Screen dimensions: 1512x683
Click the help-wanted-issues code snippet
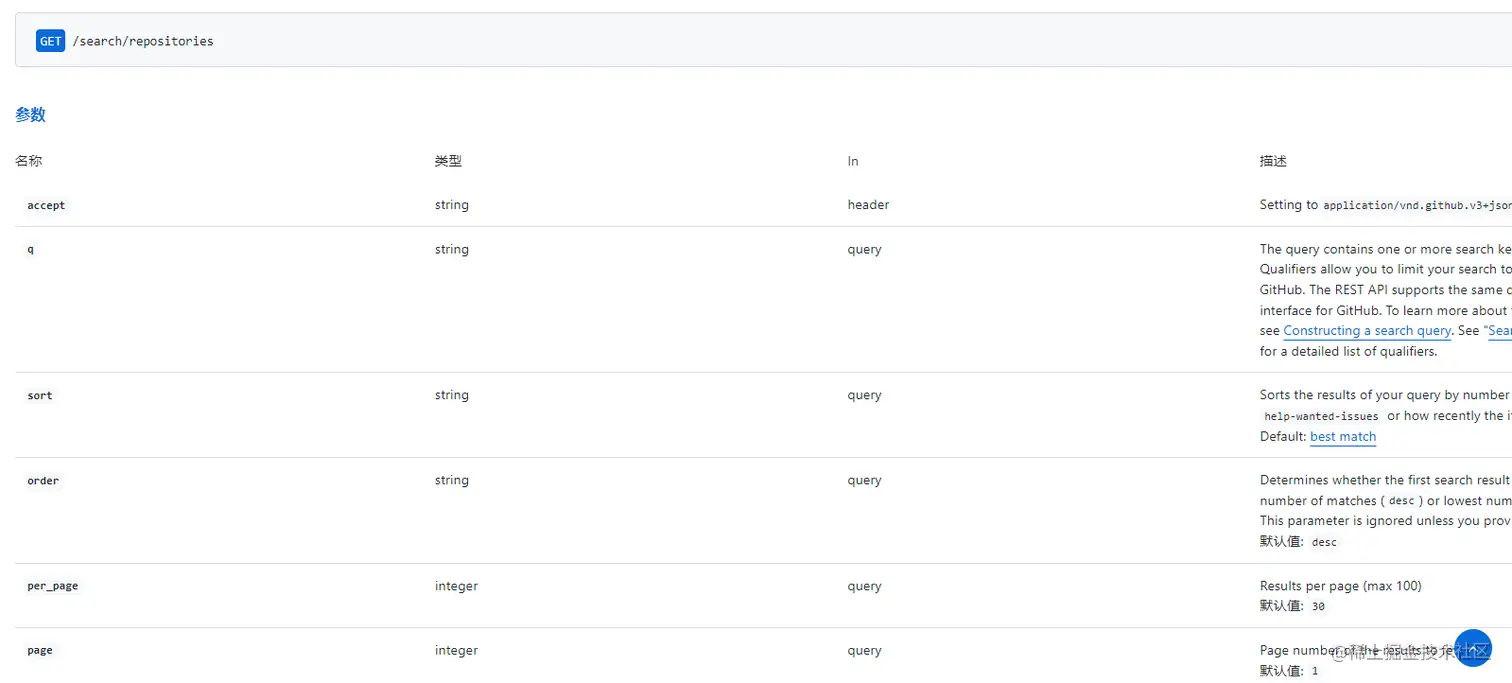click(1321, 416)
